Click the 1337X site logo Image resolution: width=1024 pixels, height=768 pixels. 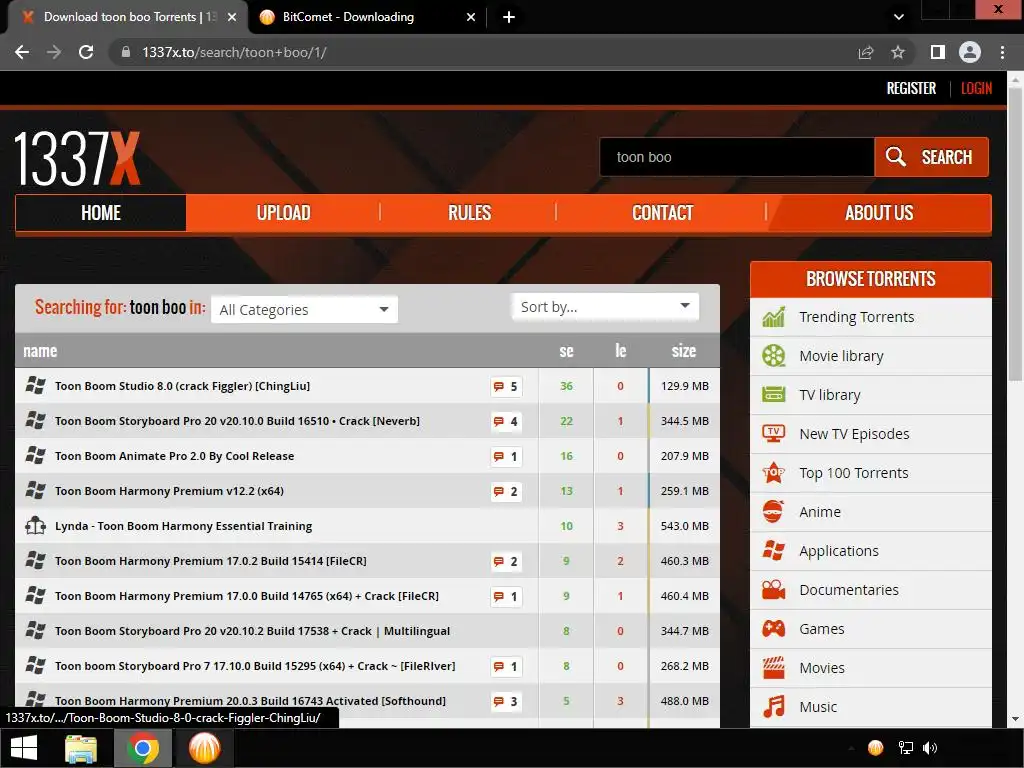coord(77,159)
